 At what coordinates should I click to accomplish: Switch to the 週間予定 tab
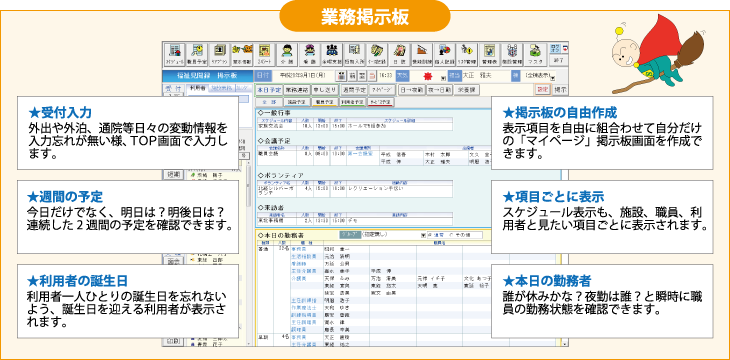click(354, 90)
